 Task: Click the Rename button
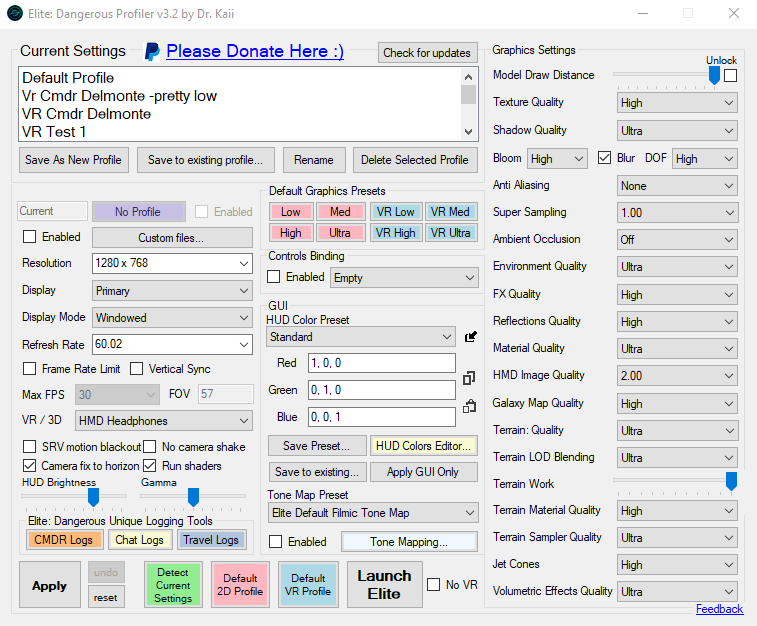pyautogui.click(x=314, y=160)
